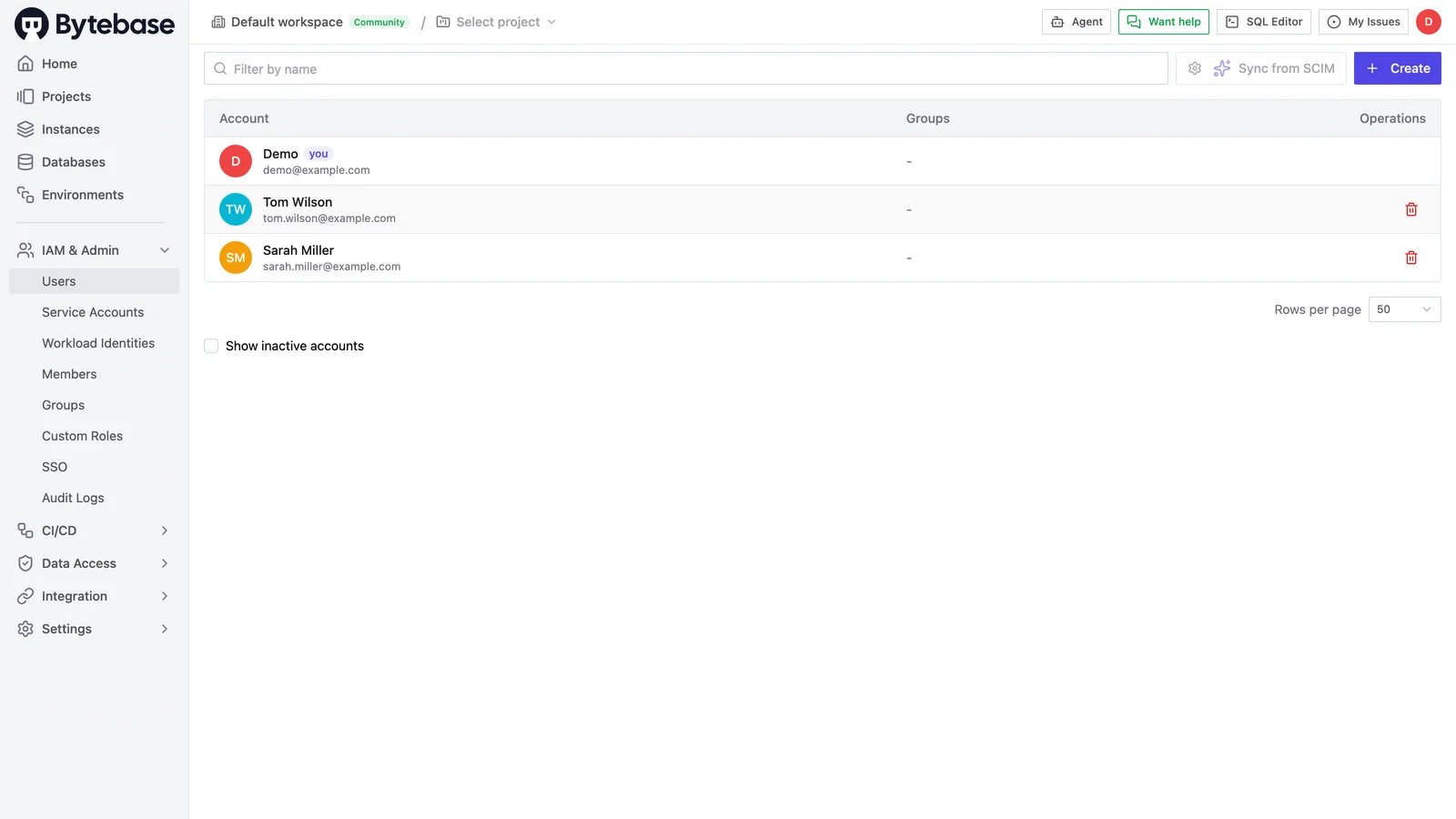Click the Tom Wilson name
The height and width of the screenshot is (819, 1456).
(x=298, y=202)
